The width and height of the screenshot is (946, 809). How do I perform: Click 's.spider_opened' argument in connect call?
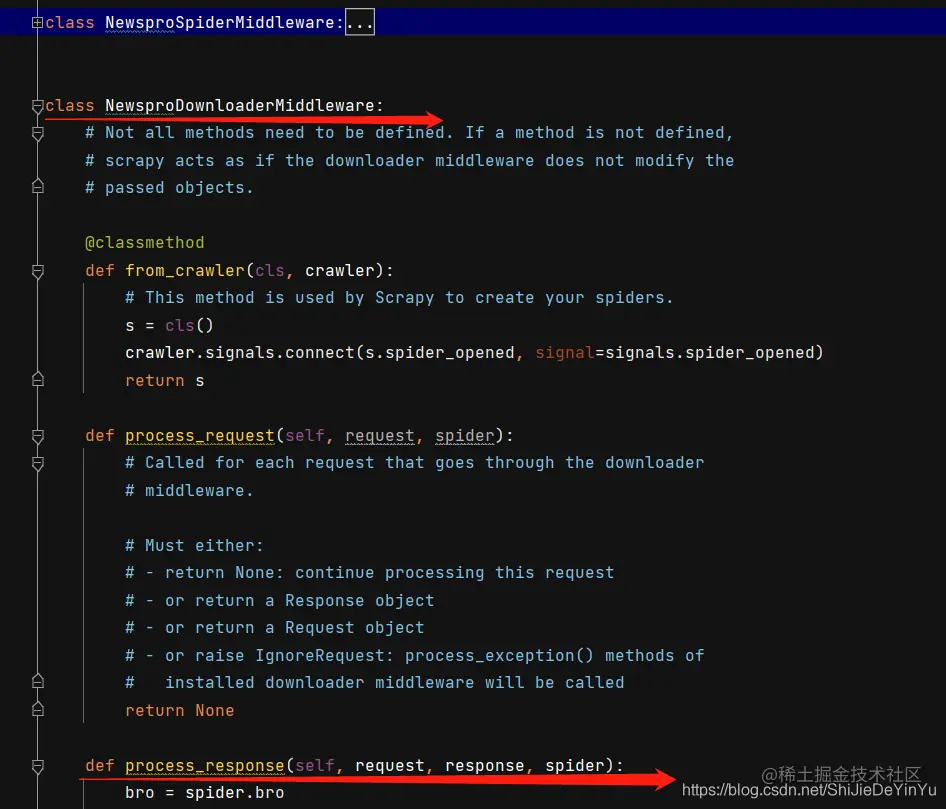440,353
